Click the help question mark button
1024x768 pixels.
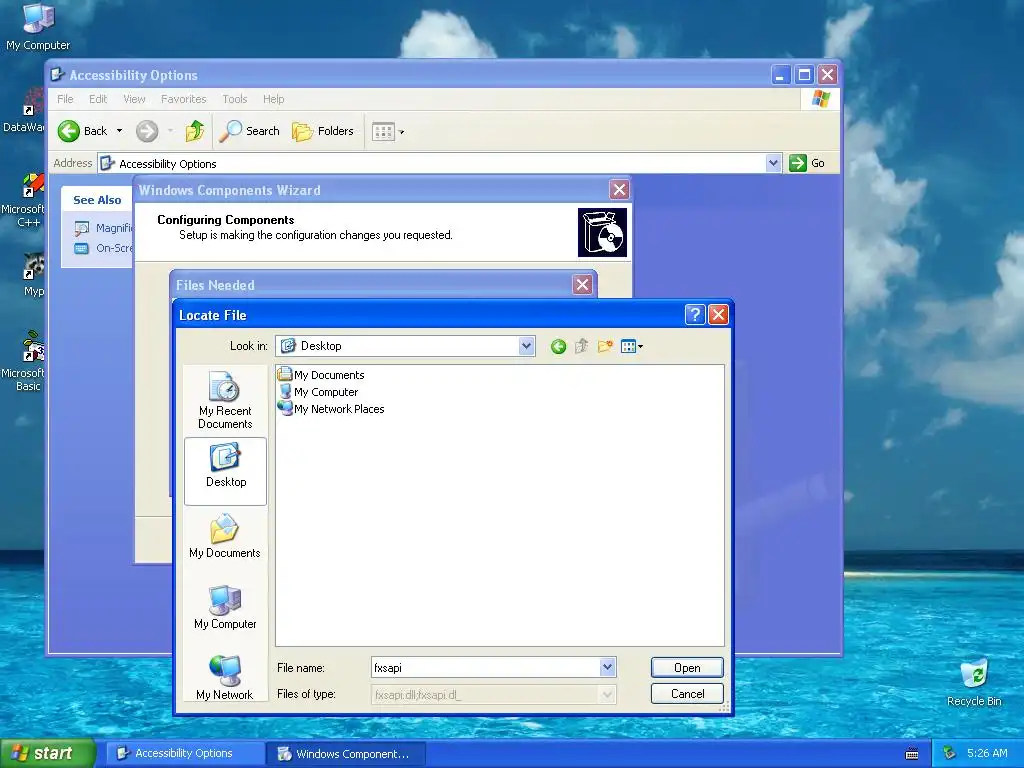[695, 315]
